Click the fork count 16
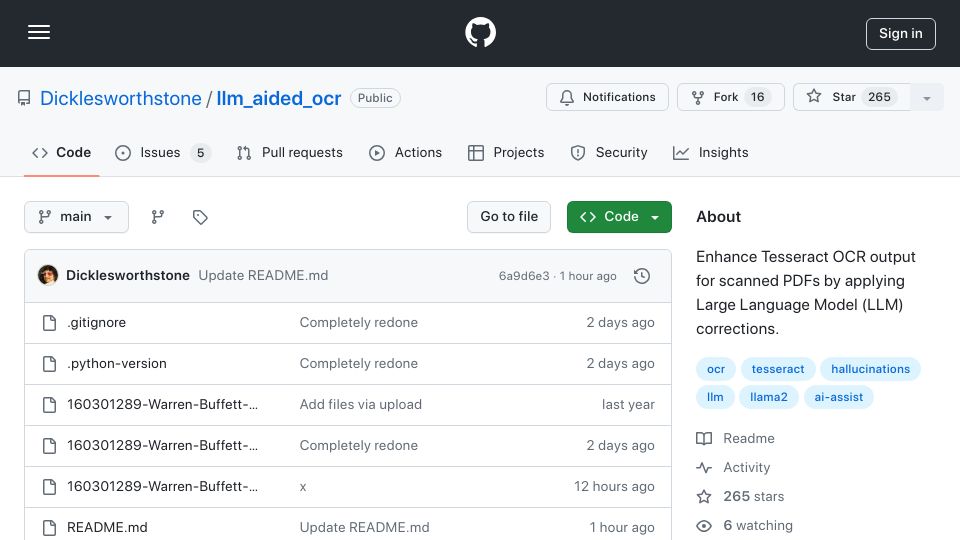The width and height of the screenshot is (960, 540). click(757, 97)
